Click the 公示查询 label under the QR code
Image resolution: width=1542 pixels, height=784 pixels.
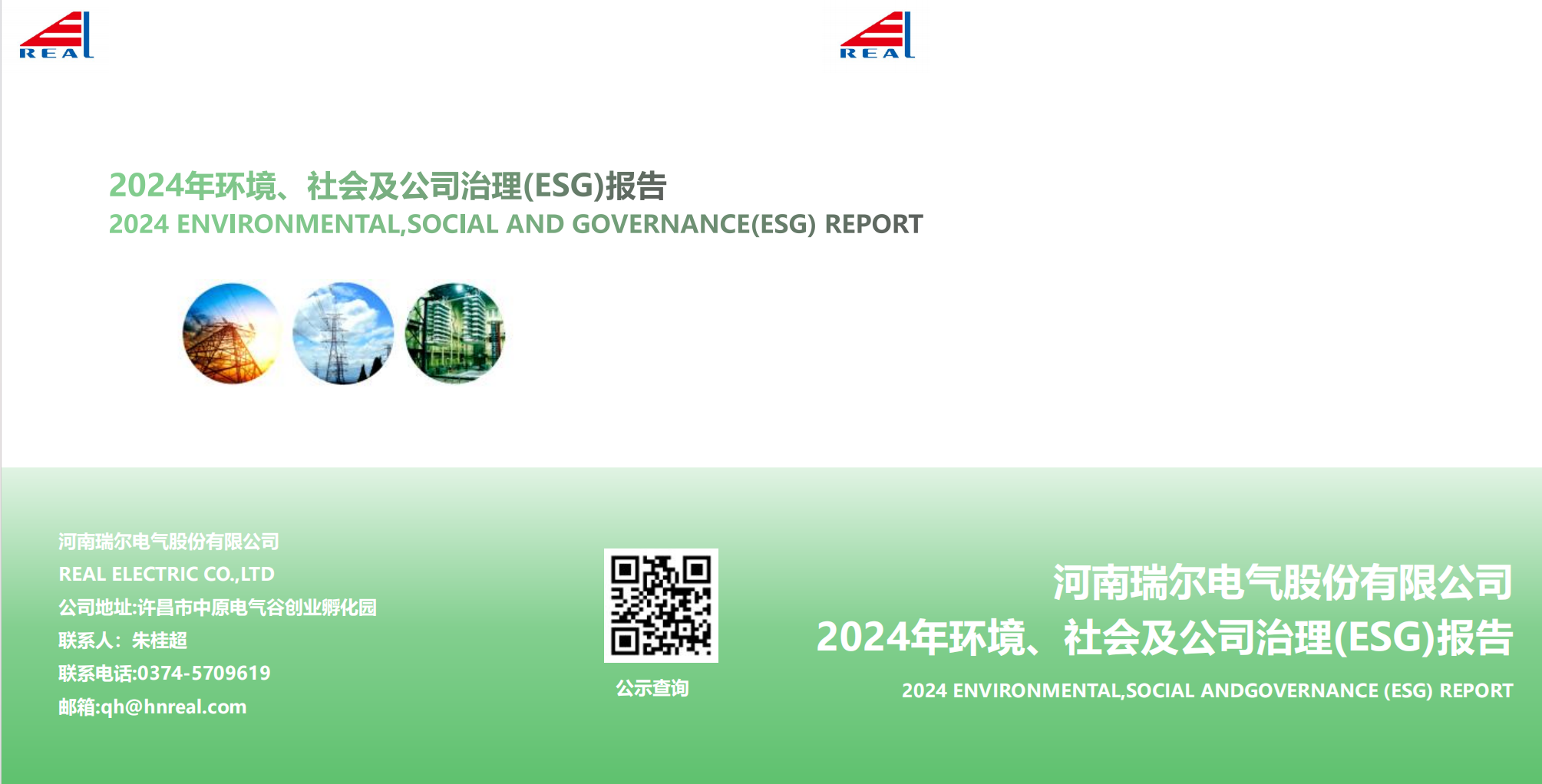(x=652, y=688)
